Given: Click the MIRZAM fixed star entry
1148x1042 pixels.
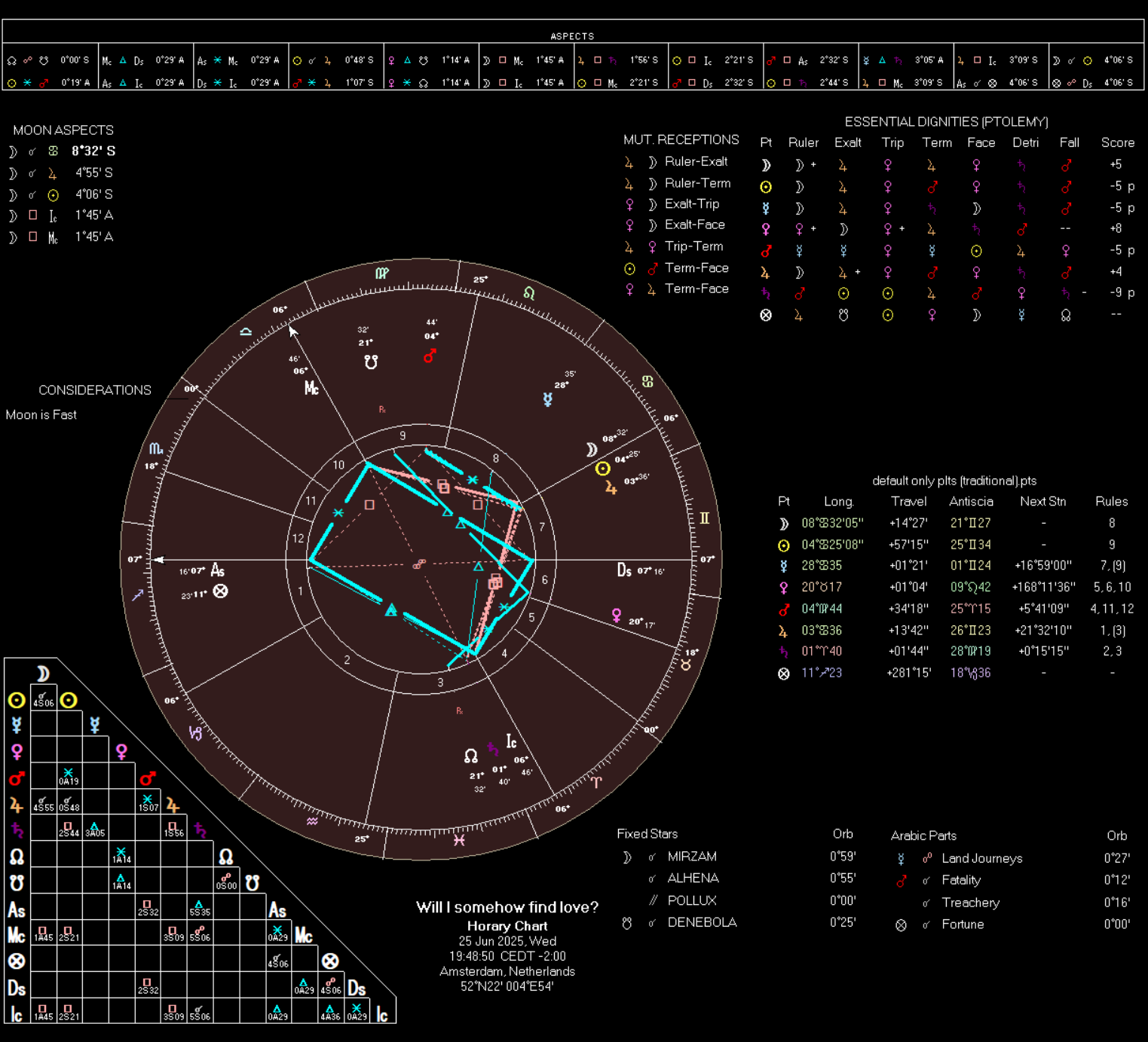Looking at the screenshot, I should tap(692, 857).
